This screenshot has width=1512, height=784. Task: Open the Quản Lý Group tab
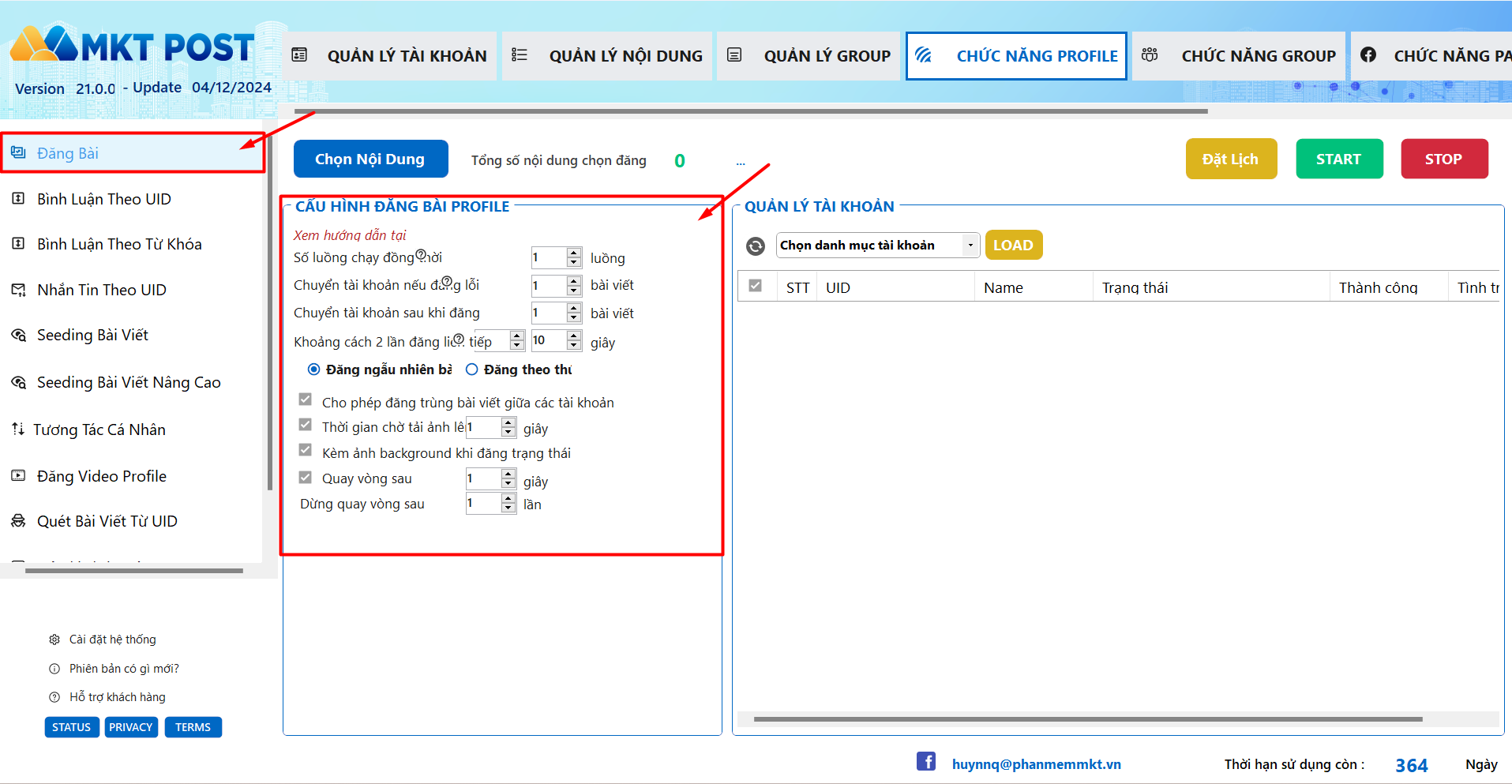coord(809,55)
